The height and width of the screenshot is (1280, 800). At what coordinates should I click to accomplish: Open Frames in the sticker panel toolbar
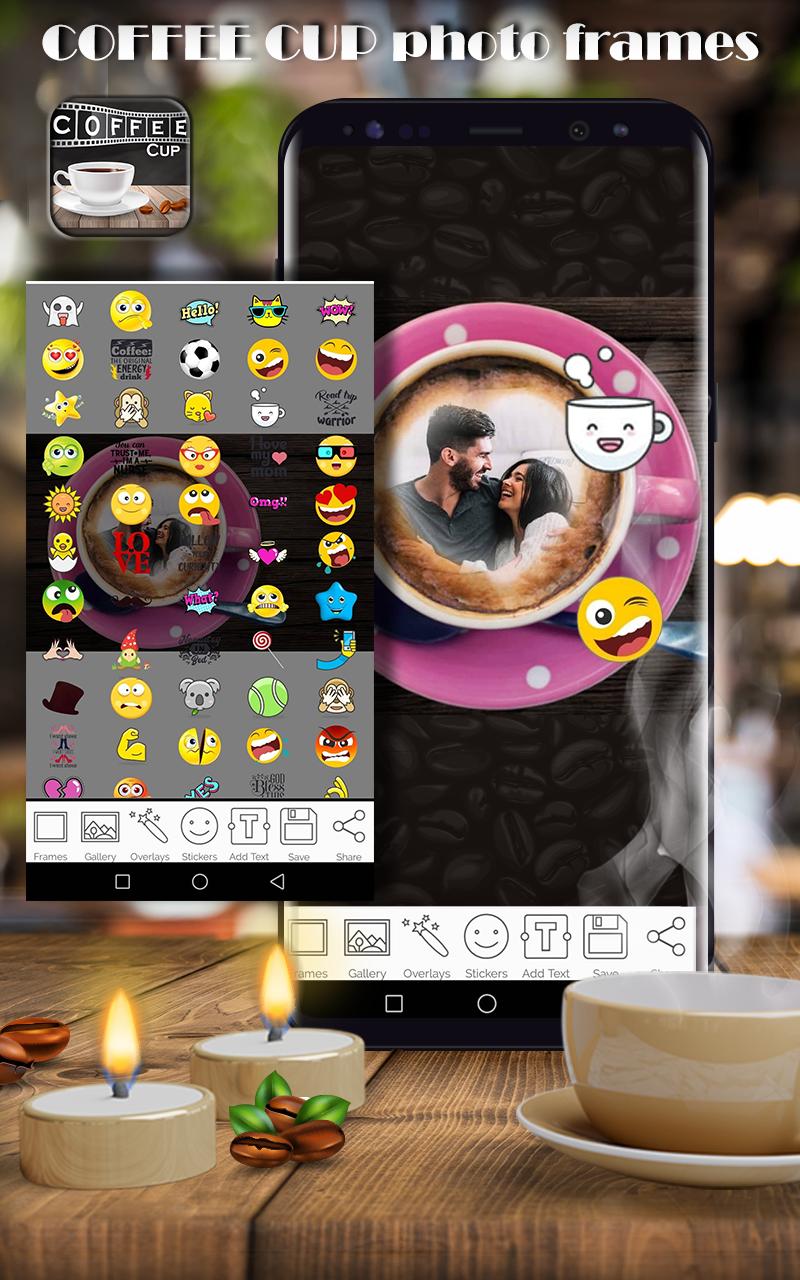(50, 832)
